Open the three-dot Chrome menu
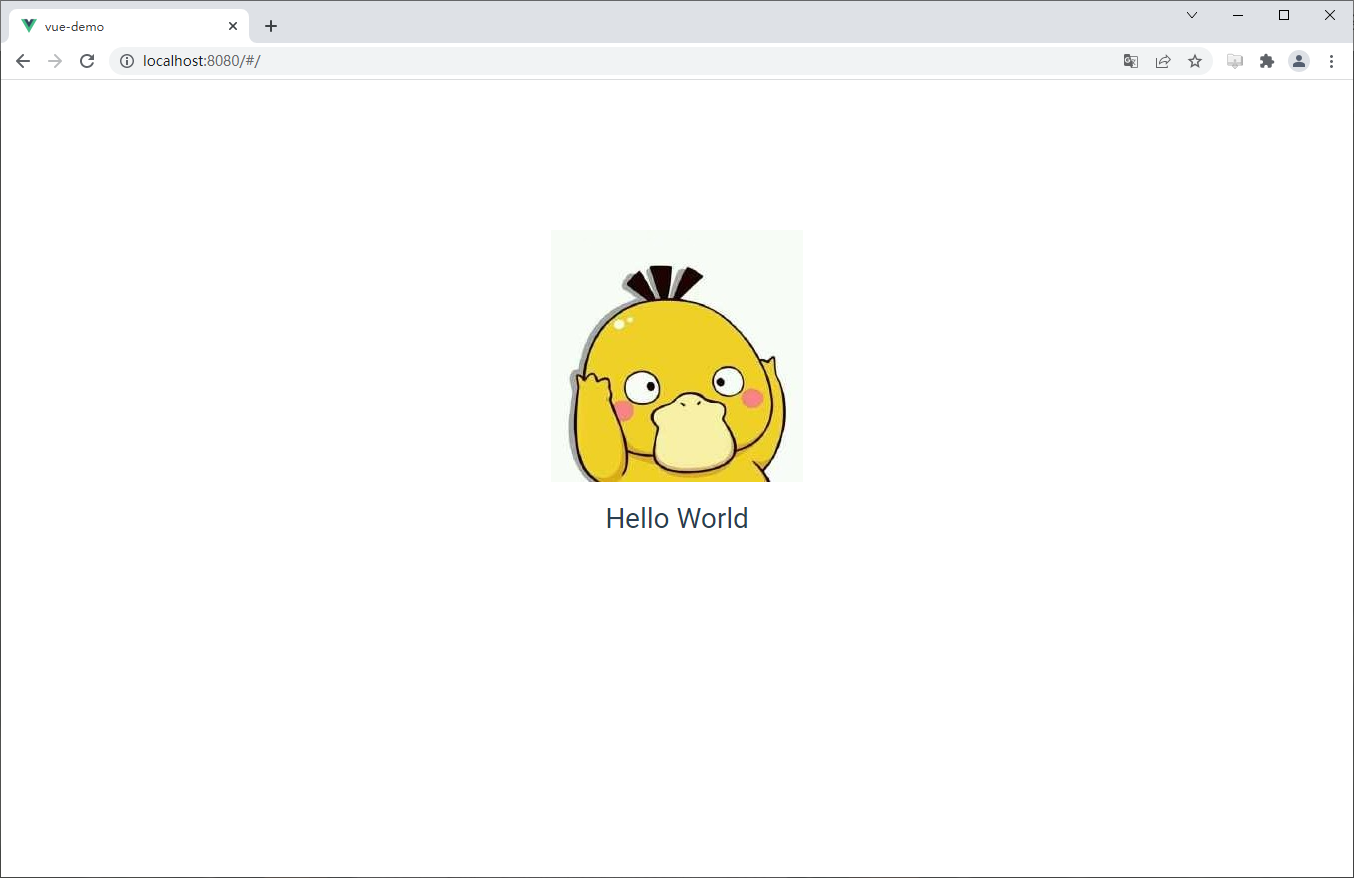The width and height of the screenshot is (1354, 878). point(1332,61)
